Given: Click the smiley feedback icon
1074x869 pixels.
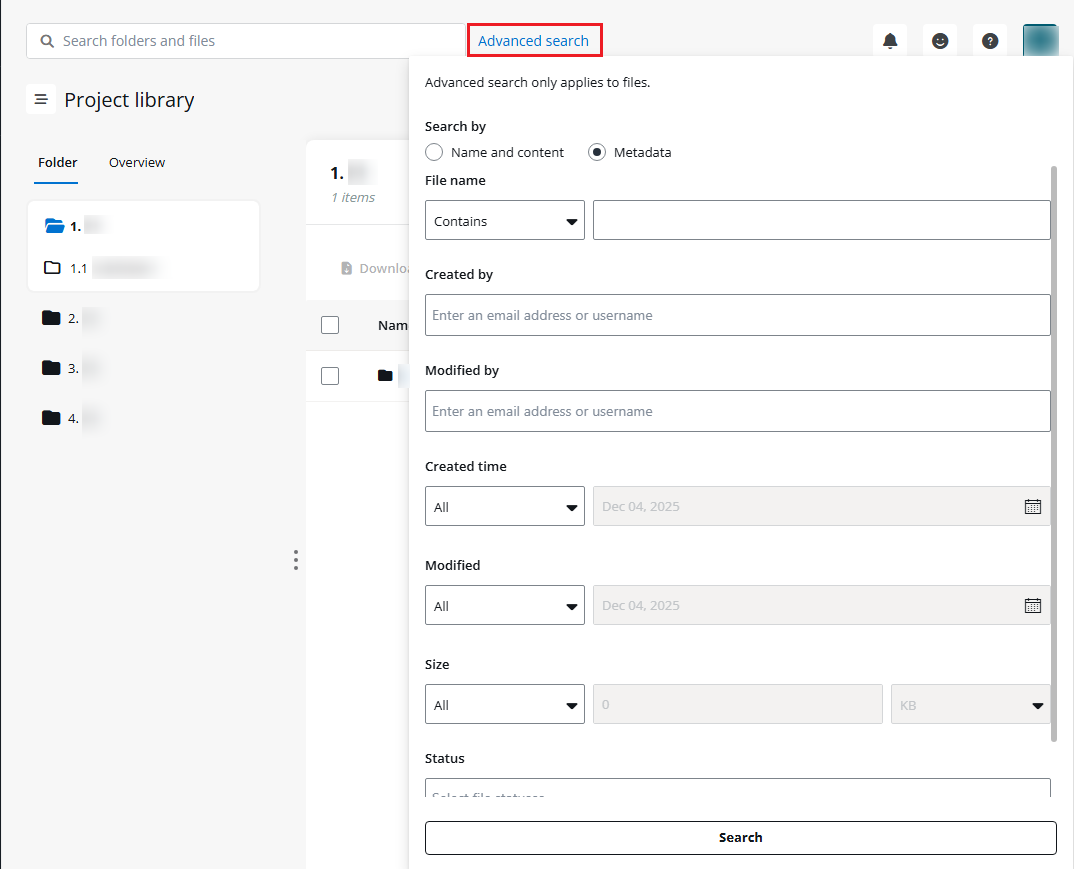Looking at the screenshot, I should click(x=940, y=41).
